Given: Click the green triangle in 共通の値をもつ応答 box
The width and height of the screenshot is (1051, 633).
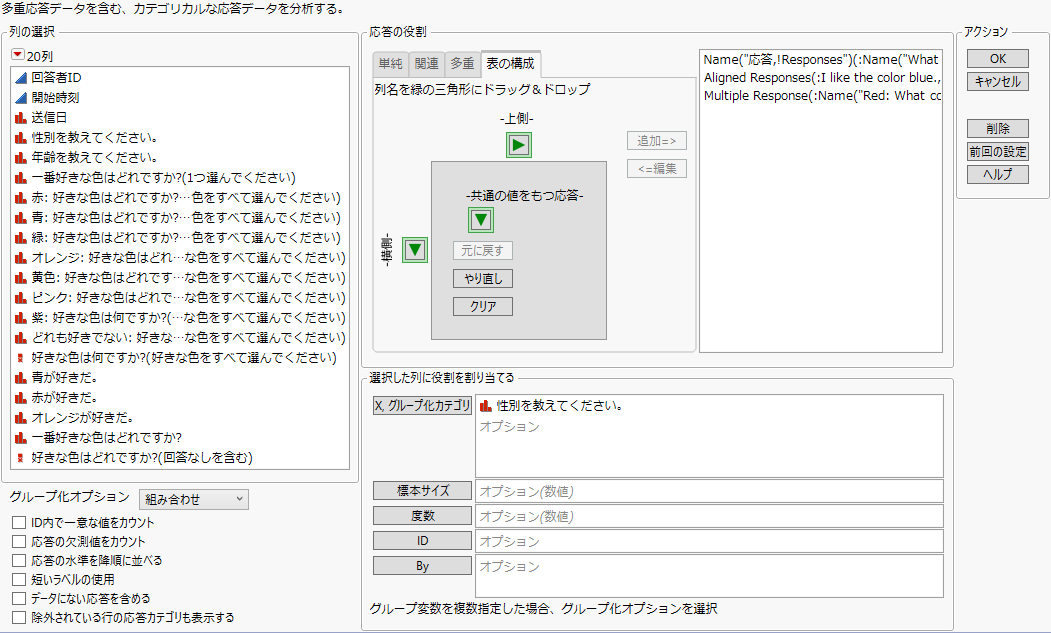Looking at the screenshot, I should pos(480,220).
